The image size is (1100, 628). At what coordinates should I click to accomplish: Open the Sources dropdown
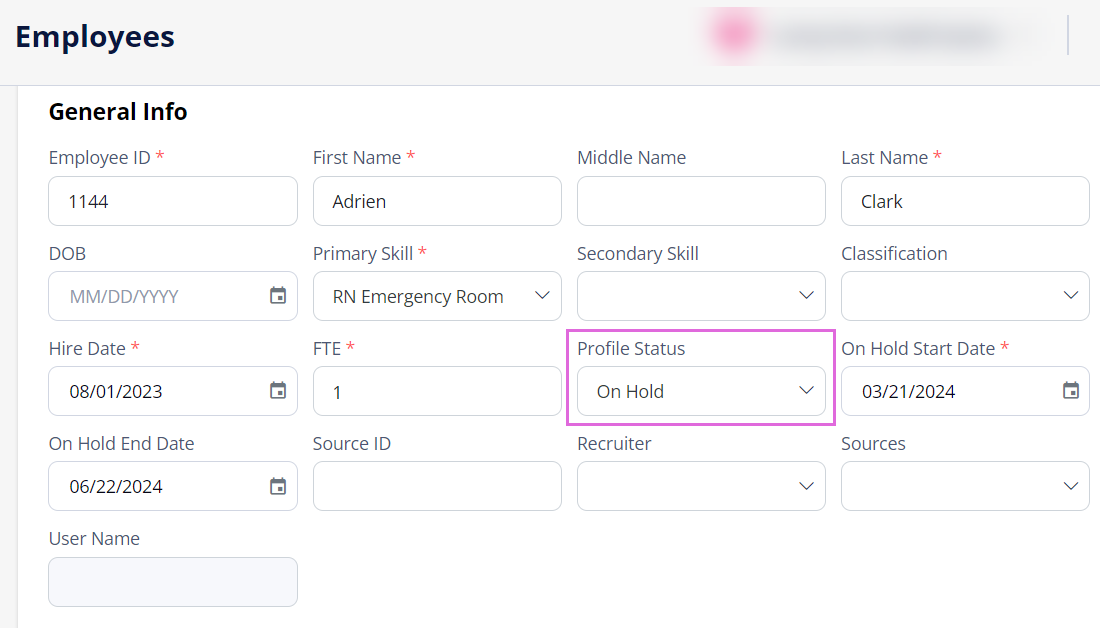click(x=965, y=486)
